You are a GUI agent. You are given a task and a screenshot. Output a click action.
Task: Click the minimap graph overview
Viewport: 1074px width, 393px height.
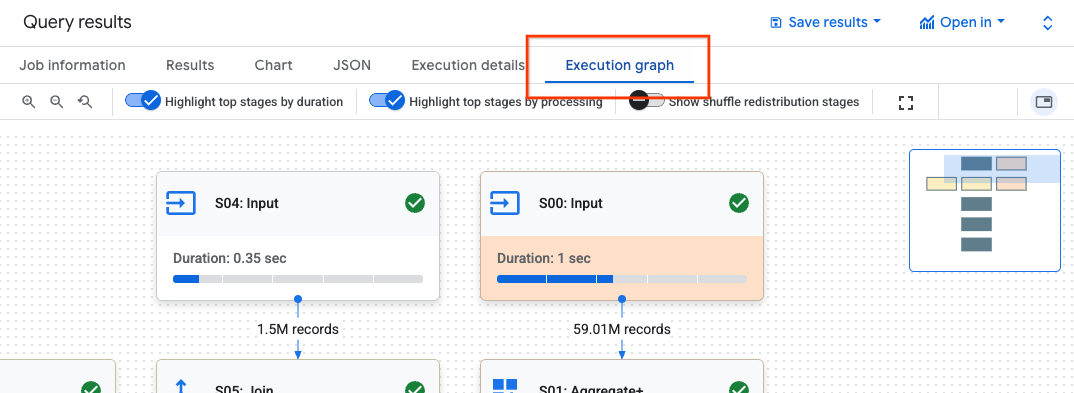click(984, 211)
